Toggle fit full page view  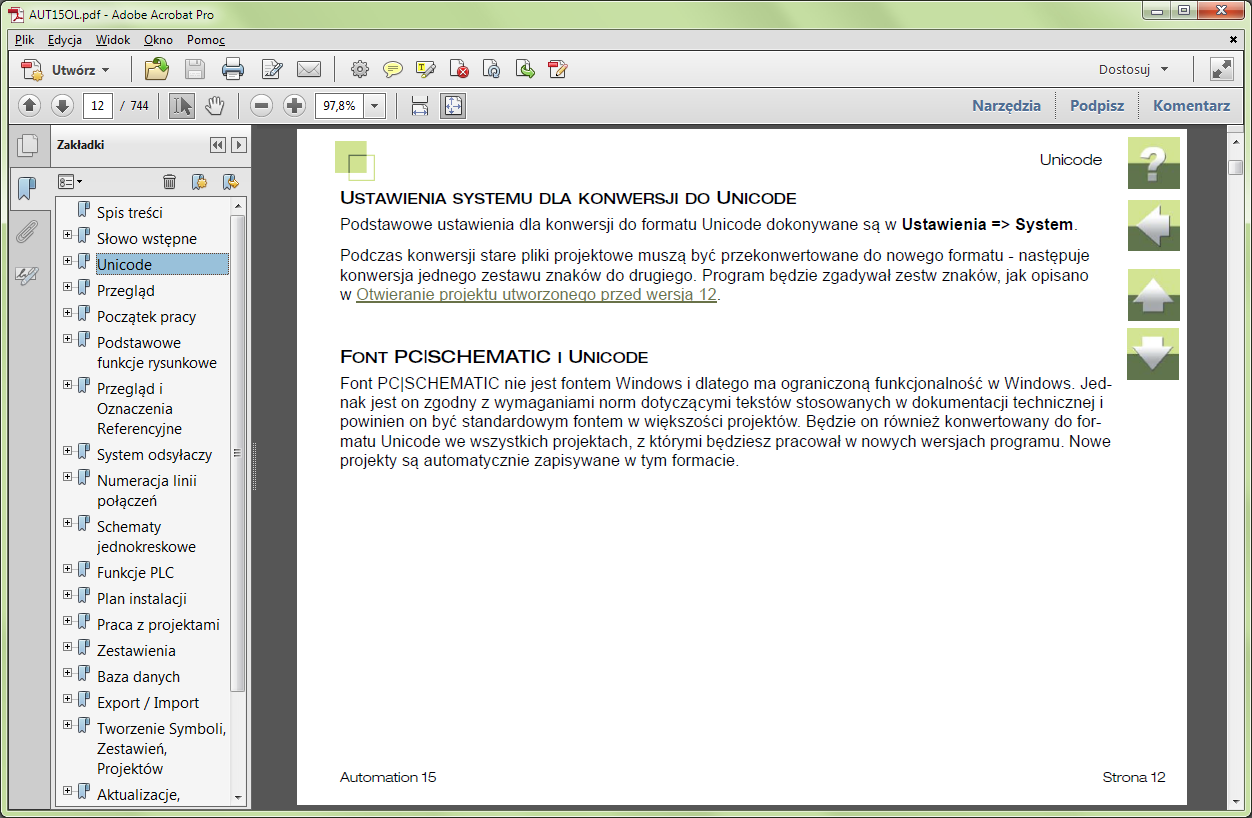coord(453,105)
